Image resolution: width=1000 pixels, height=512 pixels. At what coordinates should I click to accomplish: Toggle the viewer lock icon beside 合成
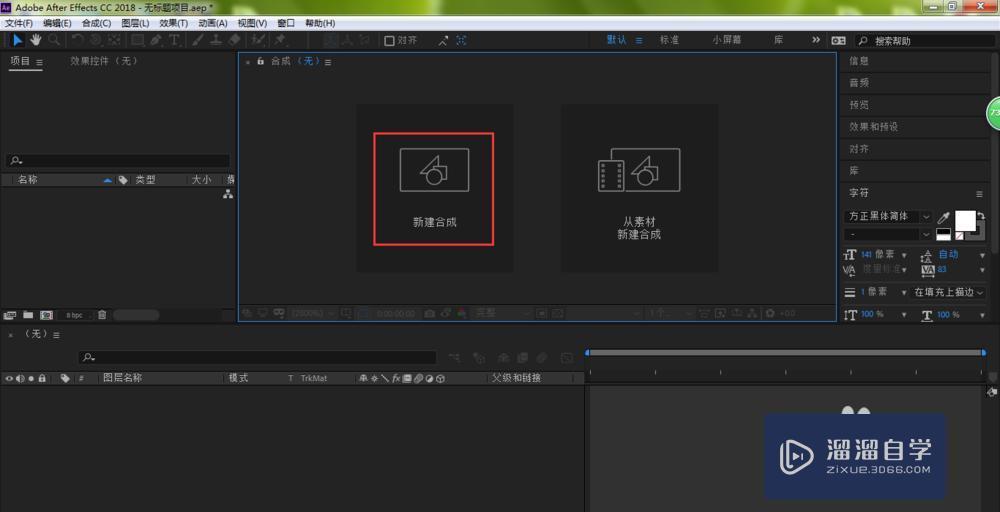260,61
